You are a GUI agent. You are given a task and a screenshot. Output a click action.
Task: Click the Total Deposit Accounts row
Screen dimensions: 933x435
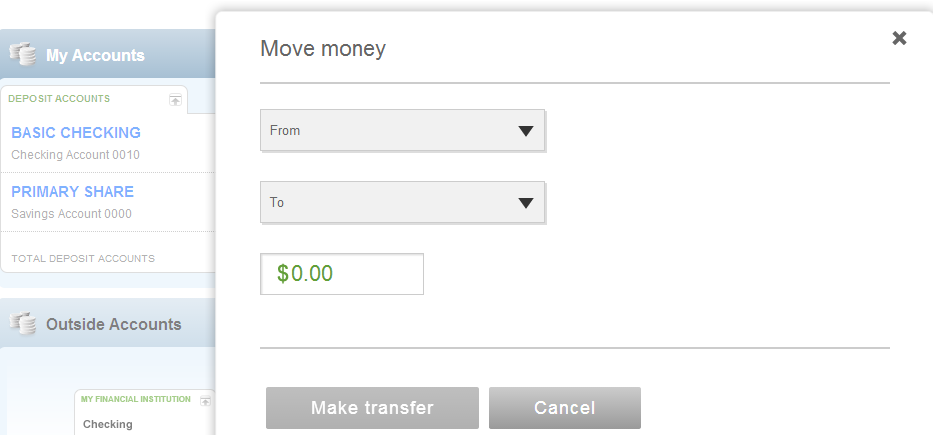pyautogui.click(x=83, y=259)
